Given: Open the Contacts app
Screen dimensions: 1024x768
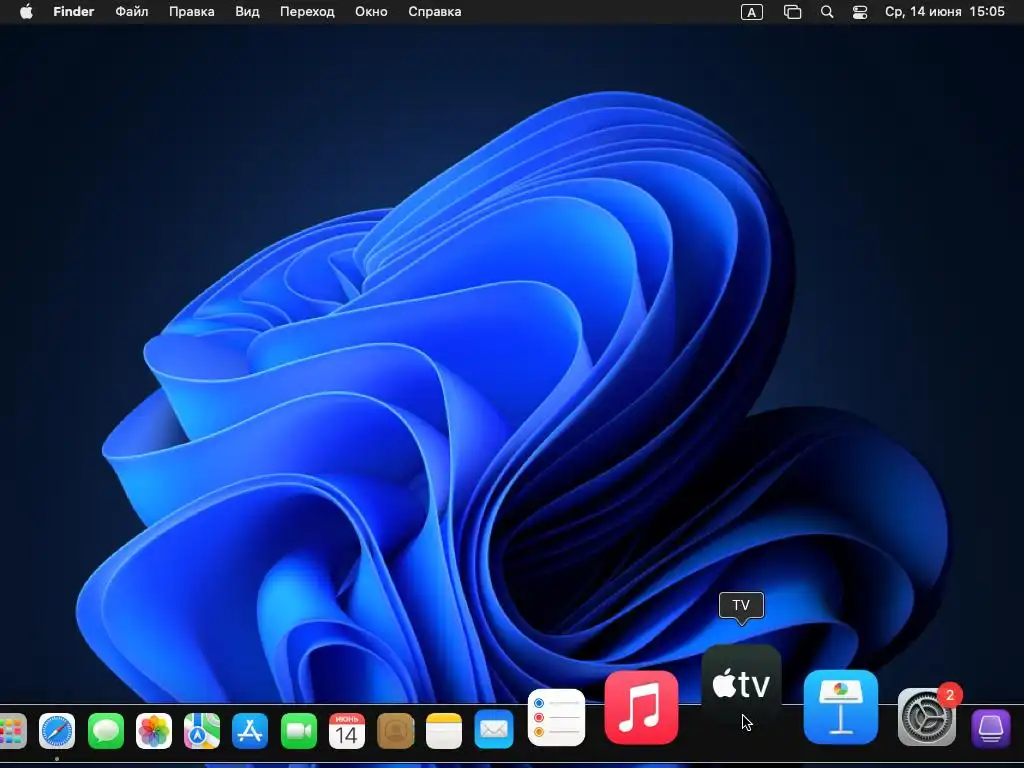Looking at the screenshot, I should tap(396, 730).
